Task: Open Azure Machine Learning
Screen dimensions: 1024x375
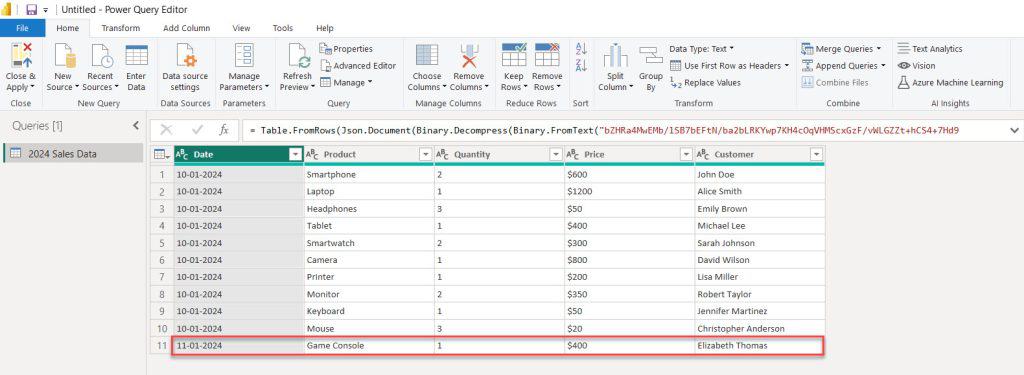Action: pos(950,83)
